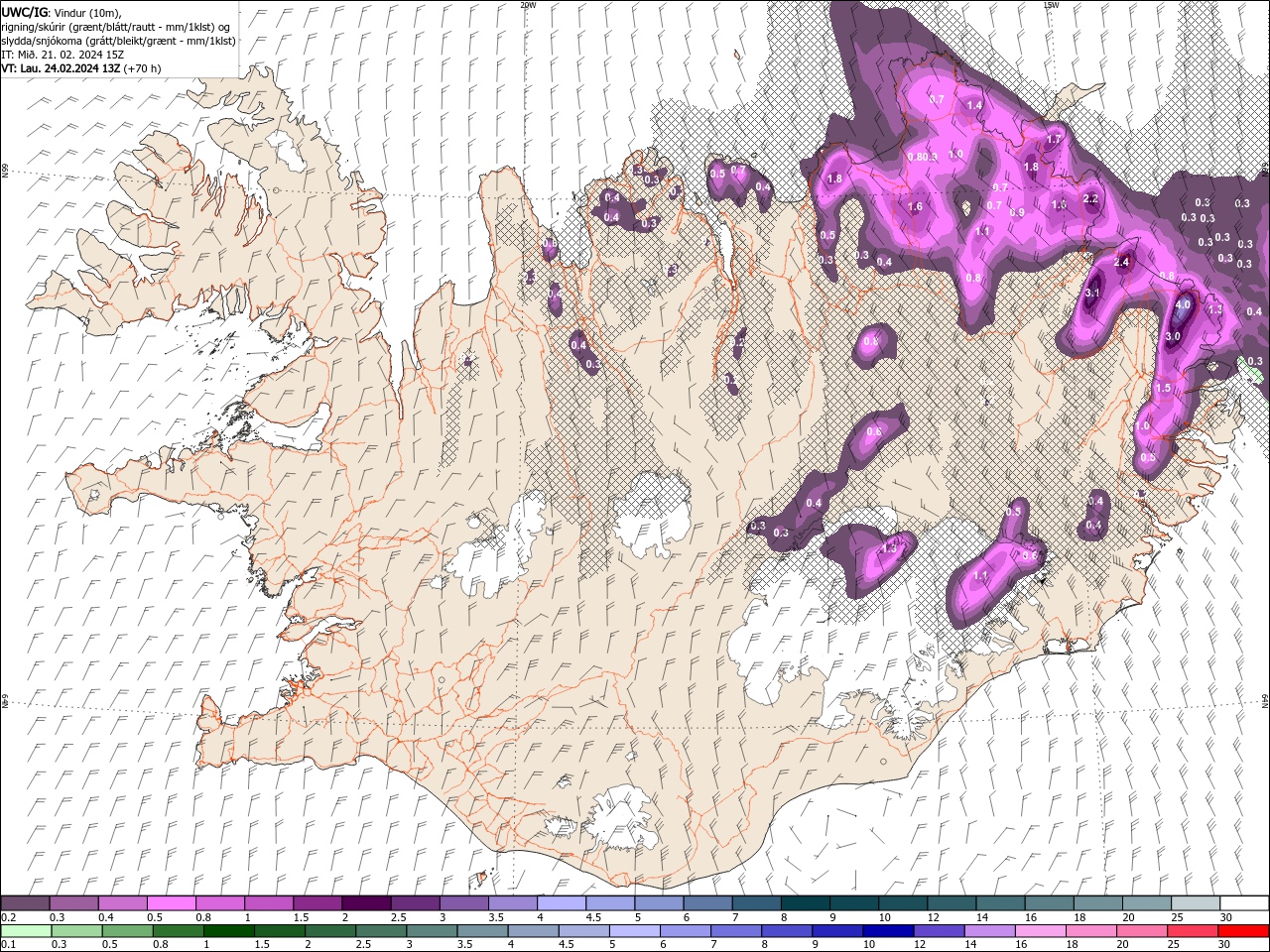
Task: Click the upper legend swatch labeled 0.2
Action: click(26, 903)
